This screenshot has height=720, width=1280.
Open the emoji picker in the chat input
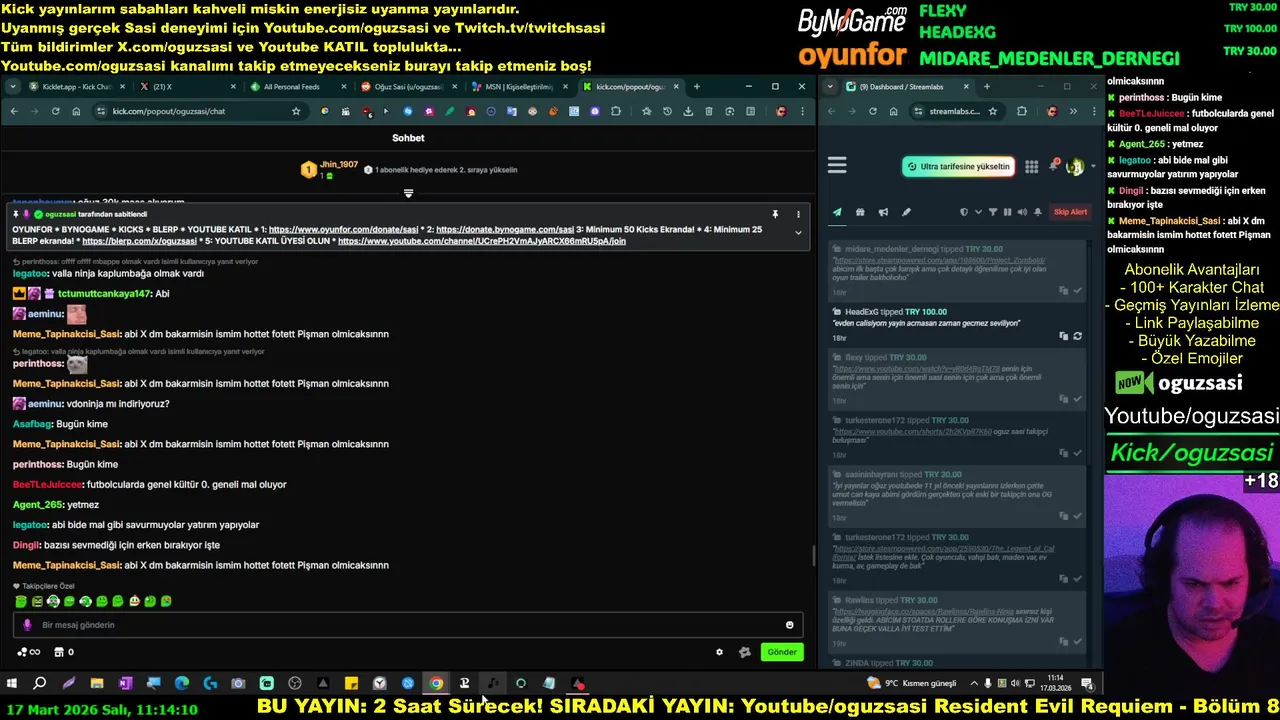tap(790, 625)
